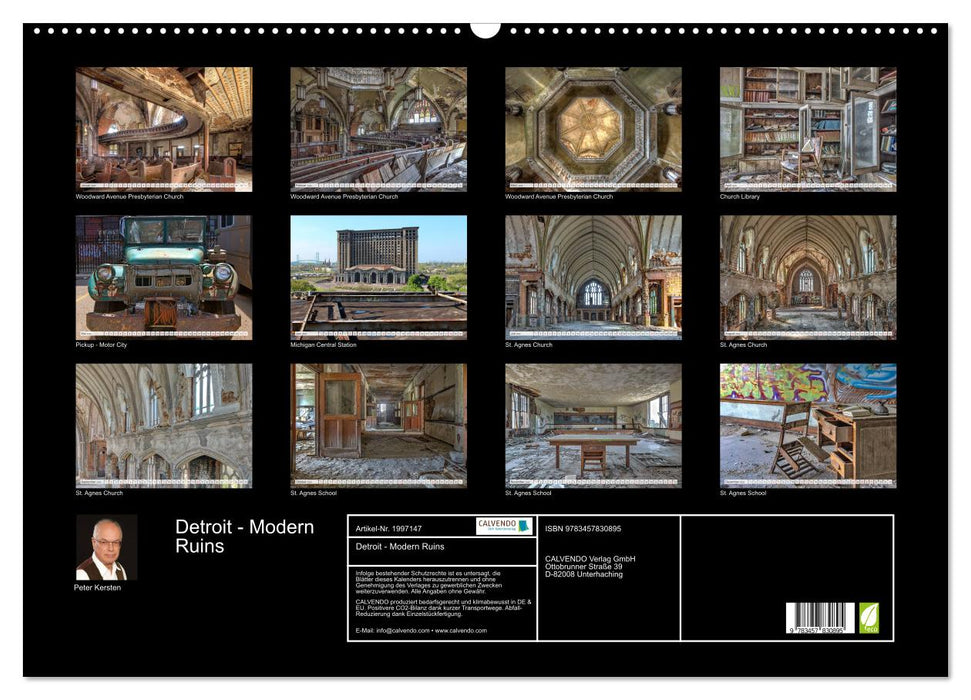The height and width of the screenshot is (700, 971).
Task: Click Peter Kersten's author portrait
Action: pyautogui.click(x=105, y=548)
